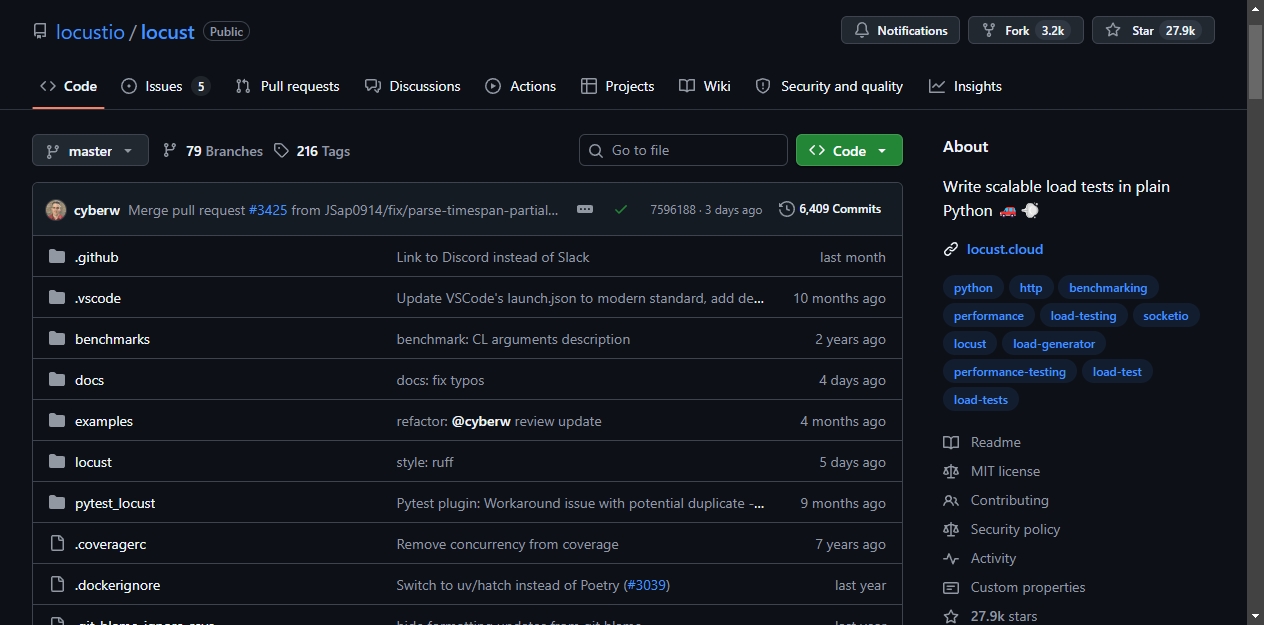The width and height of the screenshot is (1264, 625).
Task: Open the master branch dropdown
Action: (90, 150)
